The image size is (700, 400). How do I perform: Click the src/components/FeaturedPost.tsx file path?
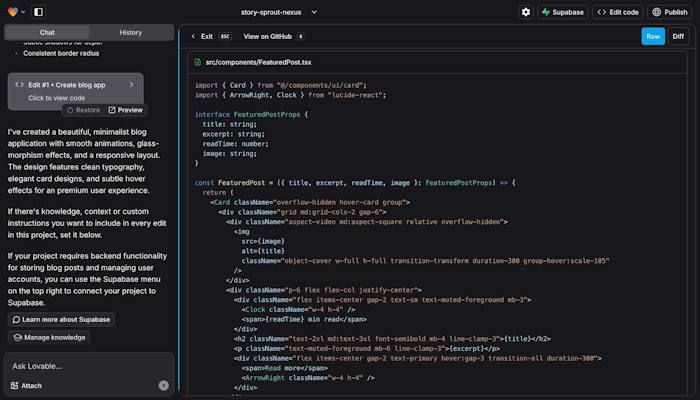[258, 62]
